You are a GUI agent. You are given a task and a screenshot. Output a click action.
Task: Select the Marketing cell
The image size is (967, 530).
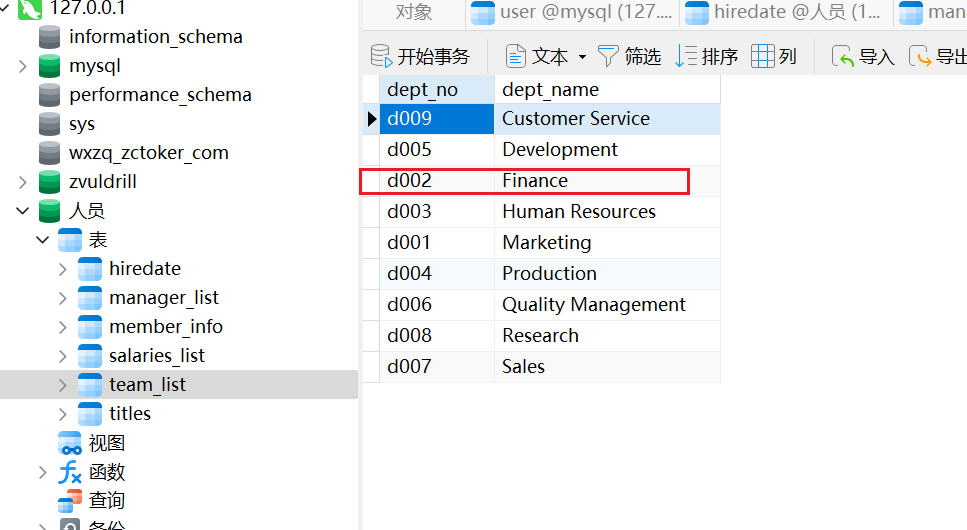click(607, 242)
